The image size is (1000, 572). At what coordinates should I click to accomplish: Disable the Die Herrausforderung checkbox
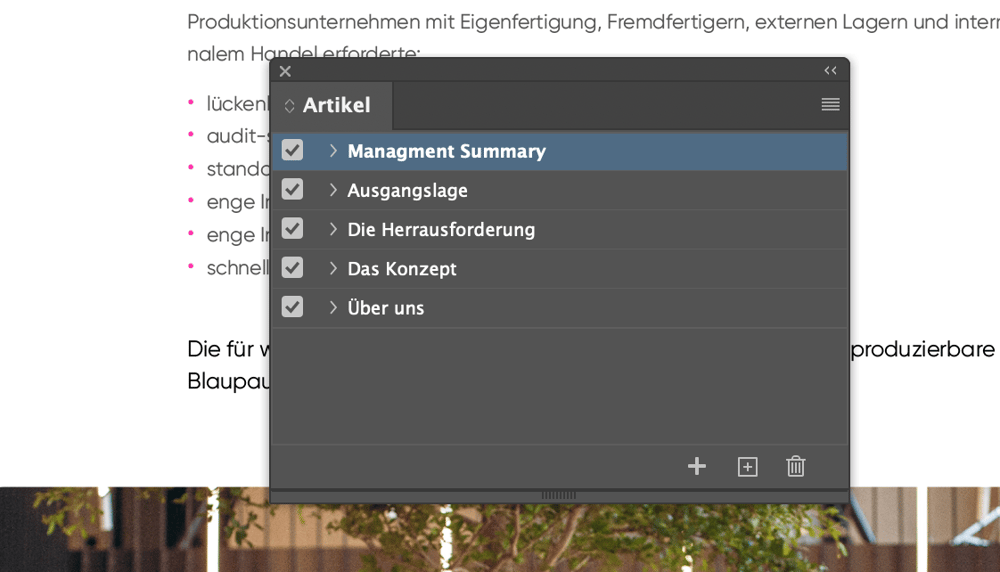[x=292, y=229]
